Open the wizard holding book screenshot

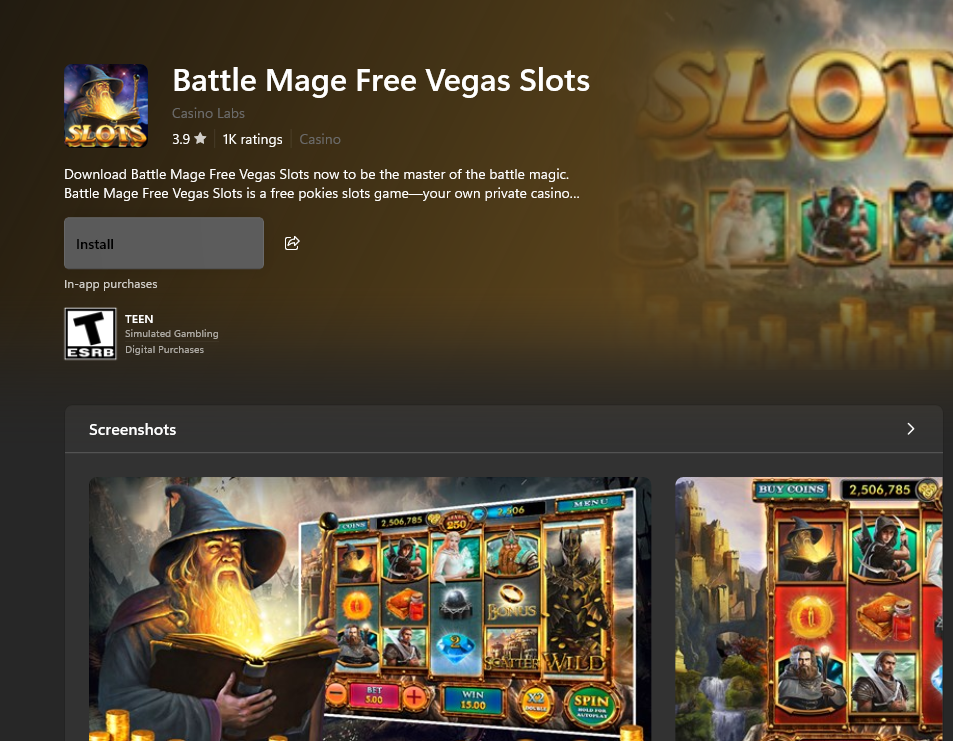coord(370,608)
